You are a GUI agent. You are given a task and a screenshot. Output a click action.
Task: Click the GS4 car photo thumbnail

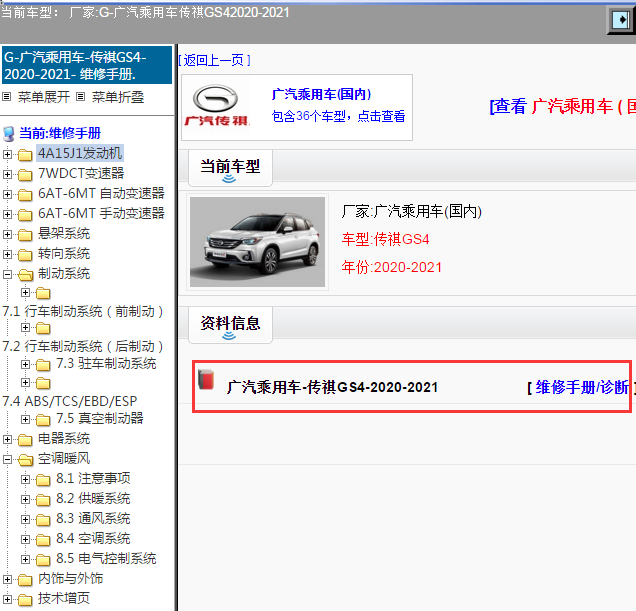[257, 242]
